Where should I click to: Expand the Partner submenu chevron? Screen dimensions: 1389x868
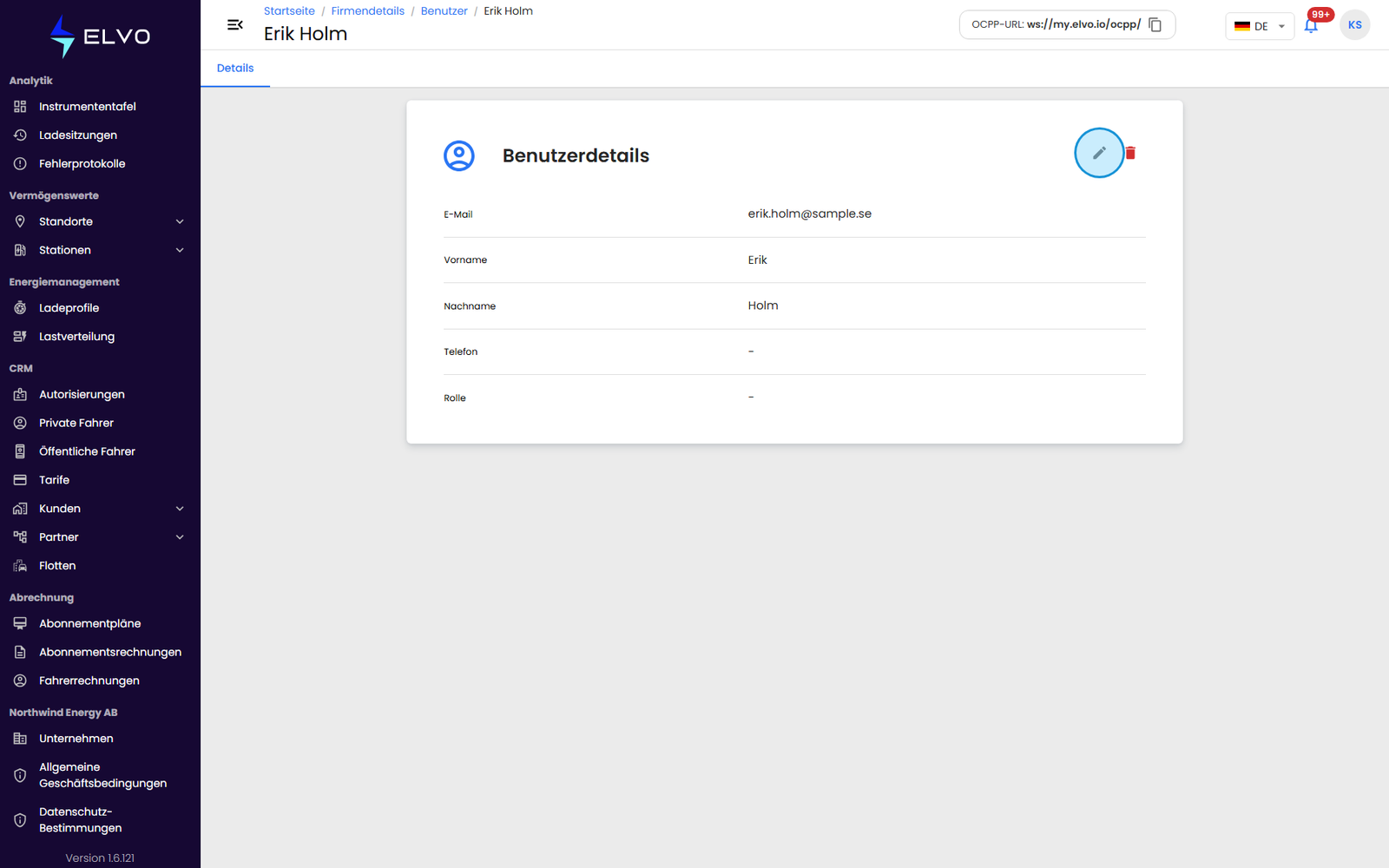pos(180,537)
